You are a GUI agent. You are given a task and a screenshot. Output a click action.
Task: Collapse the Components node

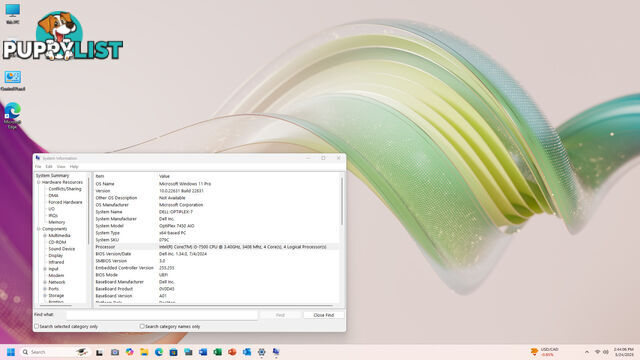39,229
